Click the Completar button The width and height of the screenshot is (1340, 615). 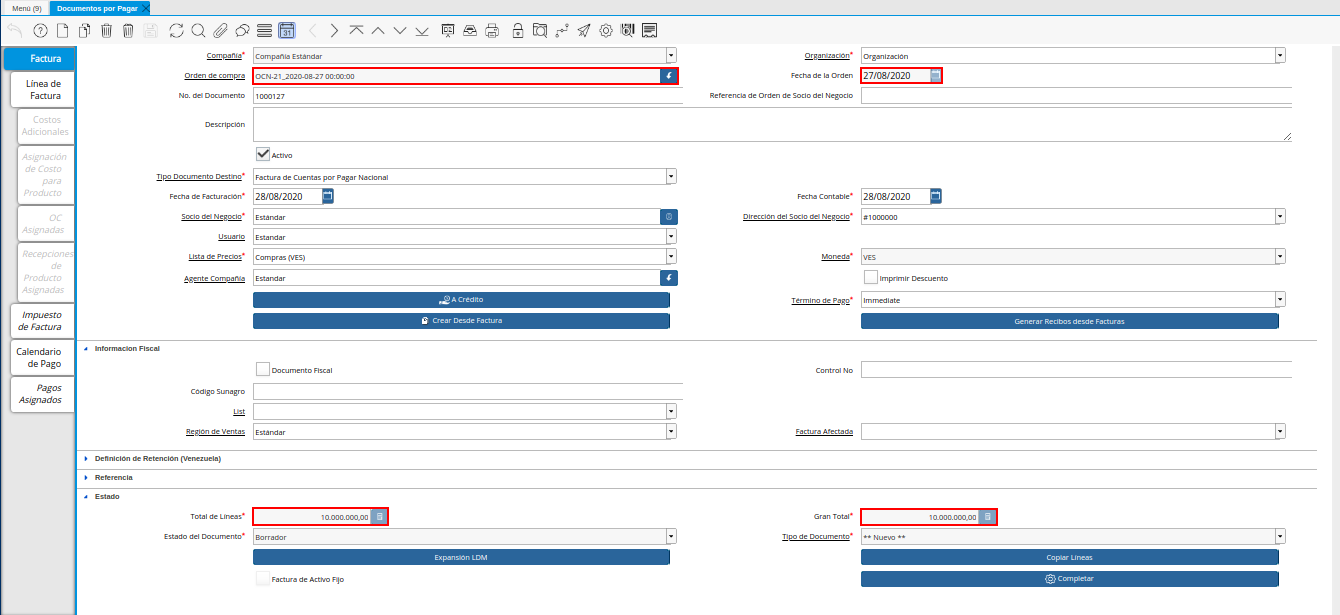(x=1069, y=579)
